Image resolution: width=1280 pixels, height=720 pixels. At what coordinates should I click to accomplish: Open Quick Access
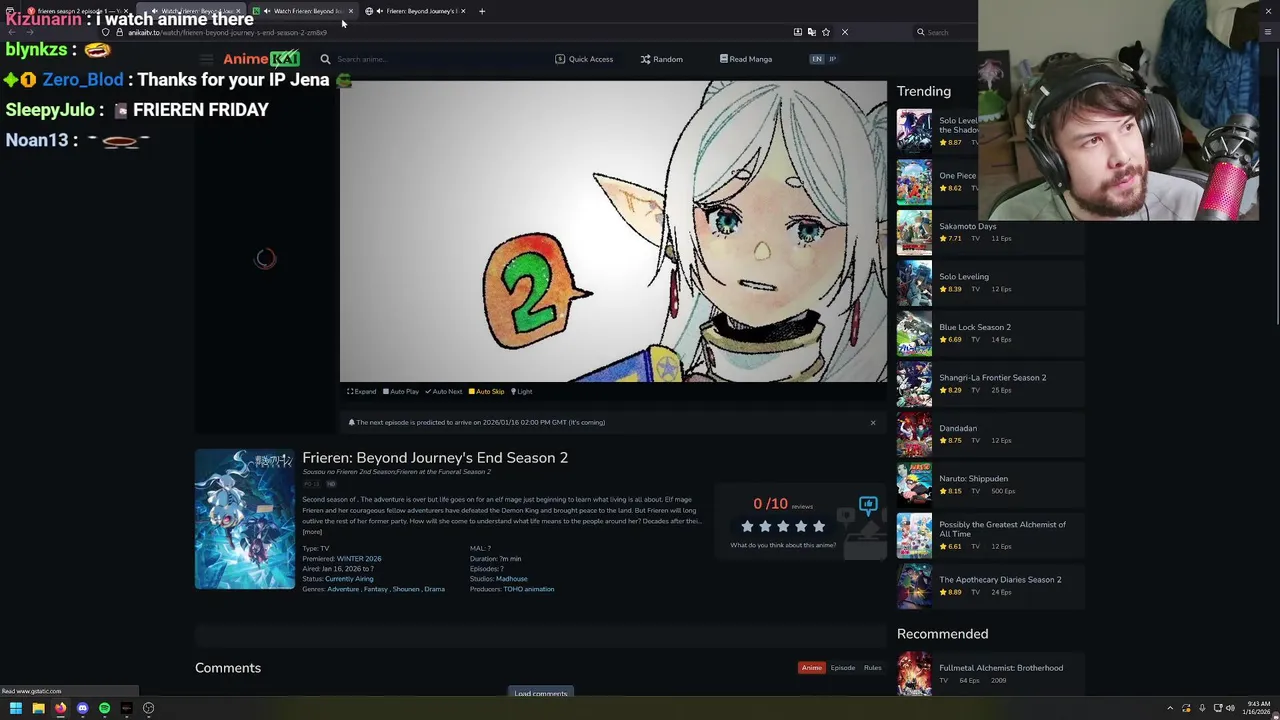click(585, 59)
